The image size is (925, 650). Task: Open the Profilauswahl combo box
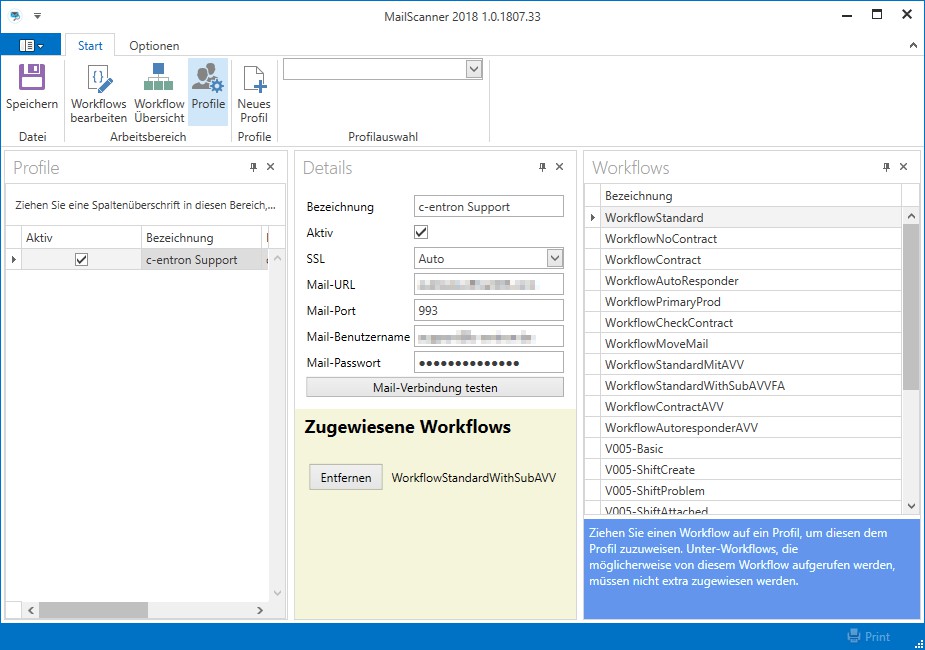(474, 69)
